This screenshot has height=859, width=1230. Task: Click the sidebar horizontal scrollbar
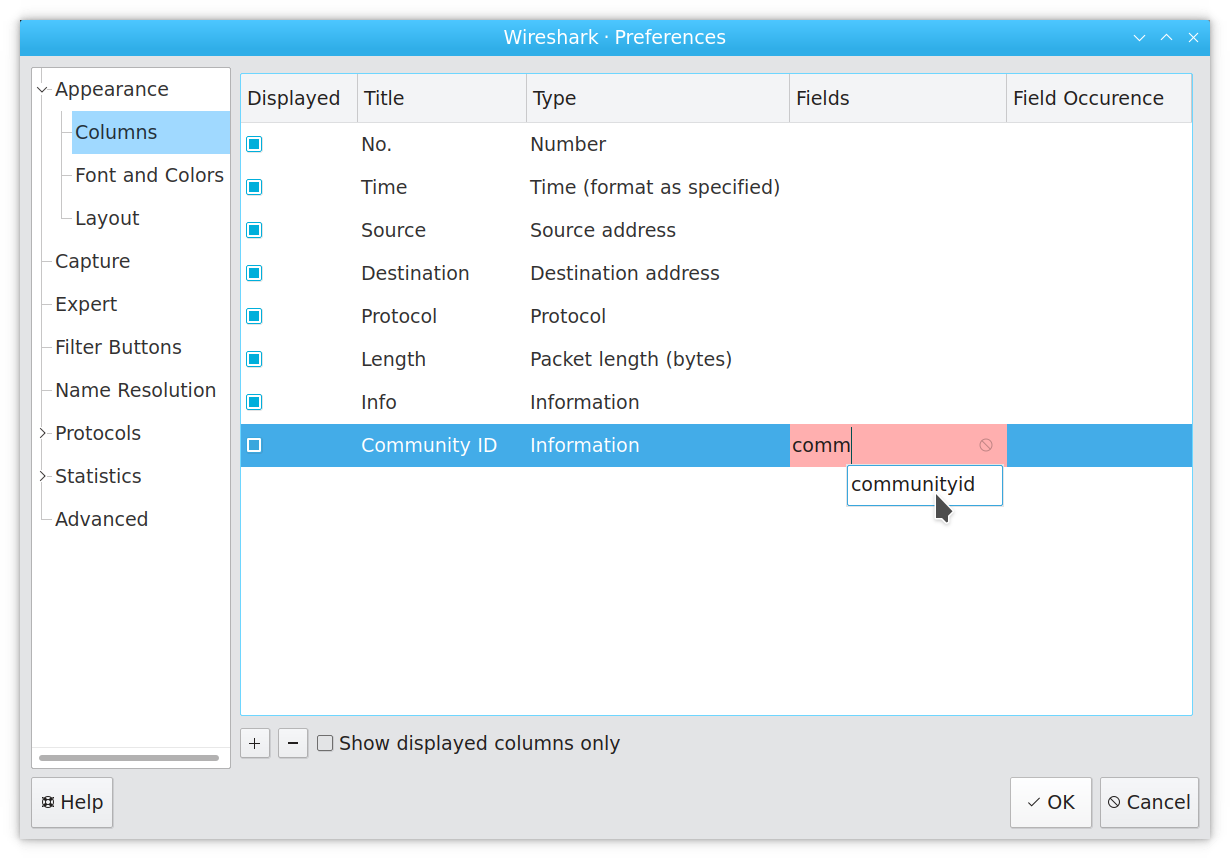coord(130,758)
